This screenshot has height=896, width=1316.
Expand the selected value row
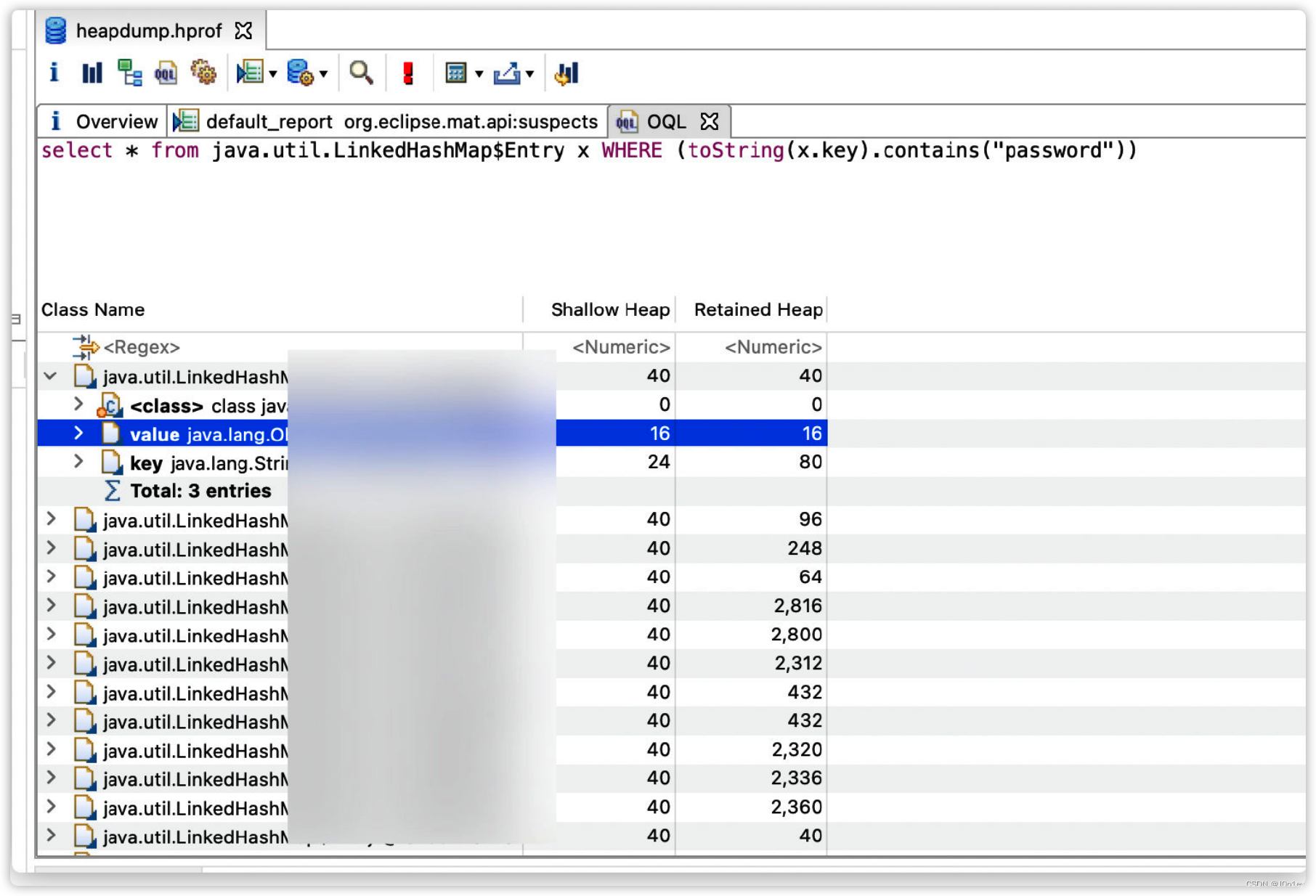pyautogui.click(x=78, y=433)
